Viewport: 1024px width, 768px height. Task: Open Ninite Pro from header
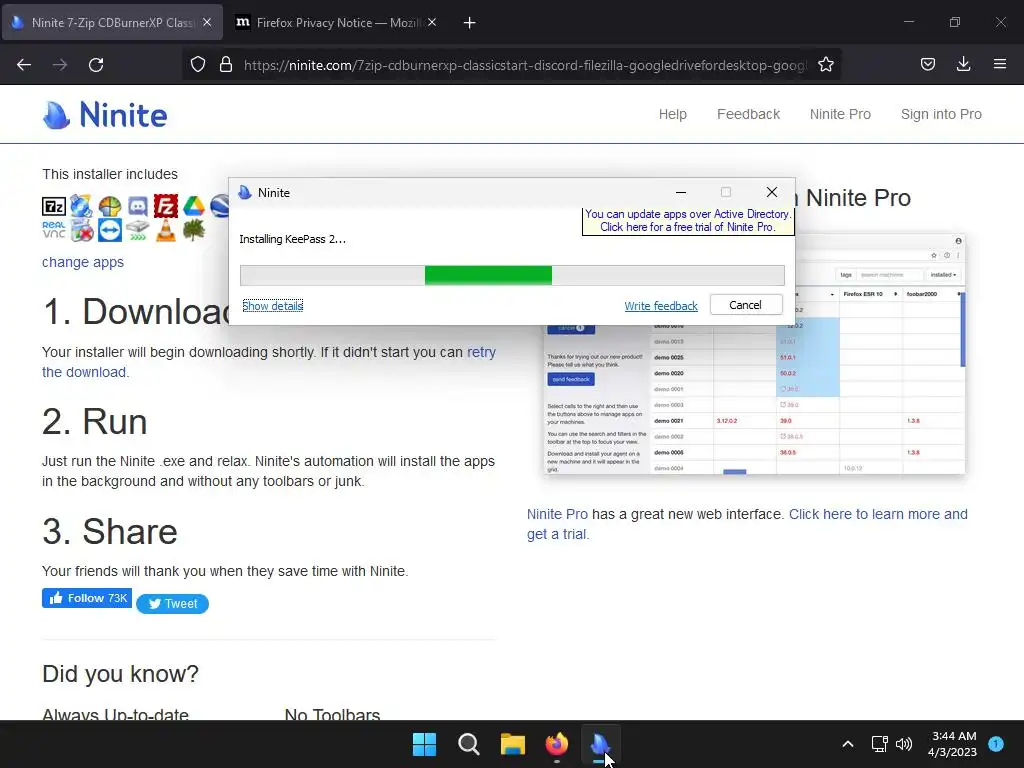[840, 114]
